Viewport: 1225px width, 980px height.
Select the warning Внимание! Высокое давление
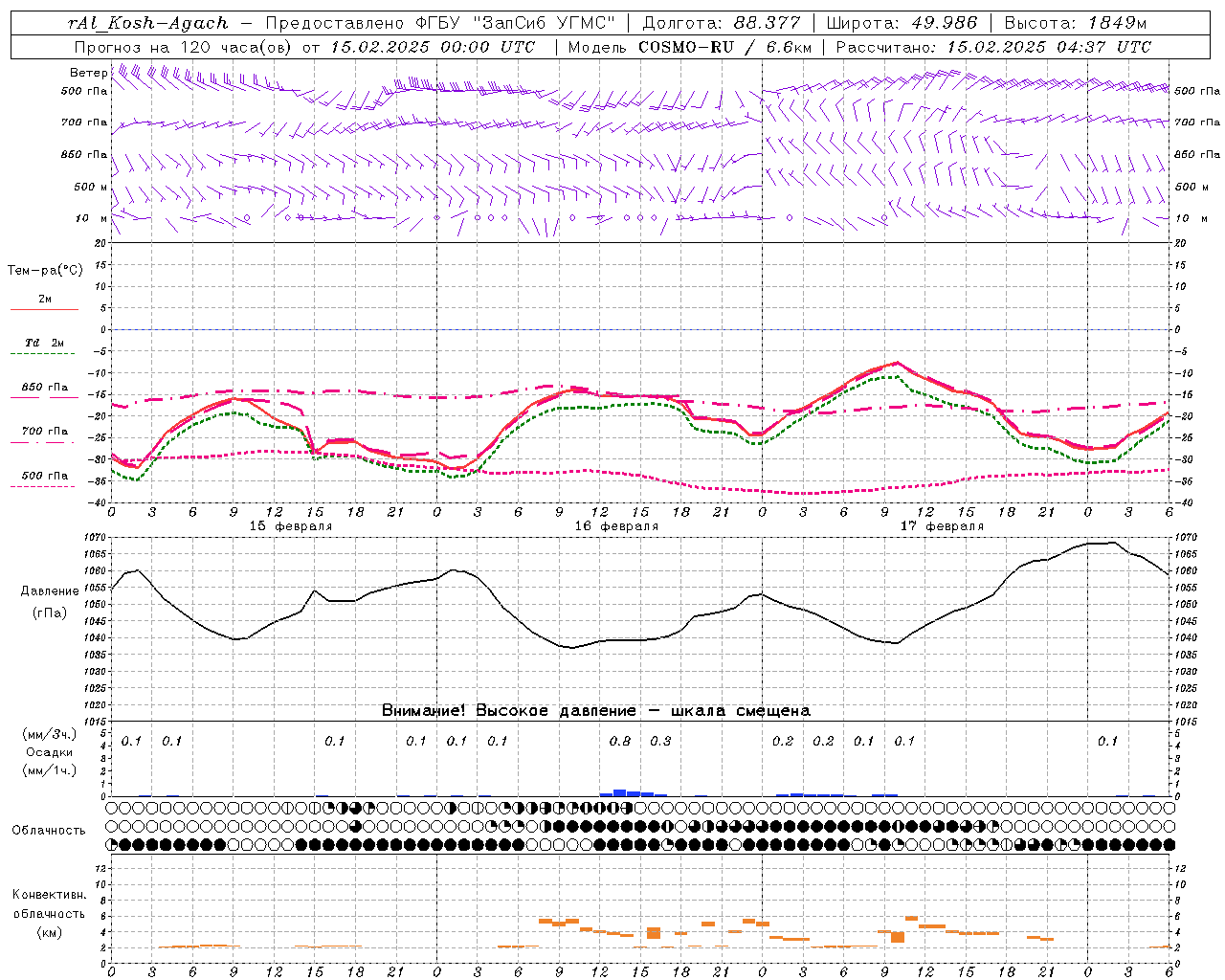click(508, 711)
